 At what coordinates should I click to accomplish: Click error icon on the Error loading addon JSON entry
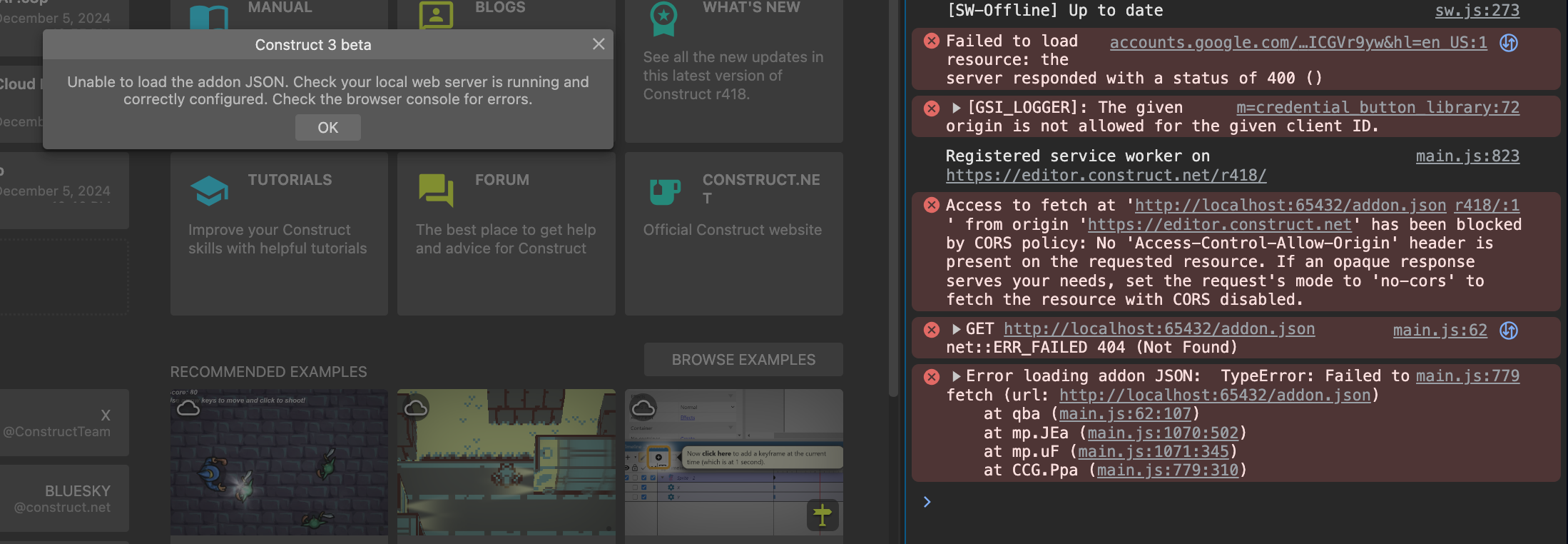point(932,376)
